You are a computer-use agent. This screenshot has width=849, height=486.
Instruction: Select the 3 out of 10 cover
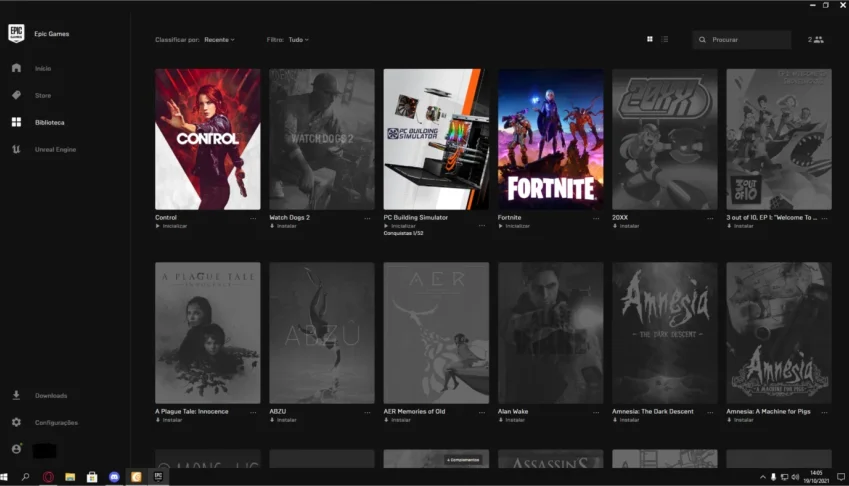(x=779, y=139)
